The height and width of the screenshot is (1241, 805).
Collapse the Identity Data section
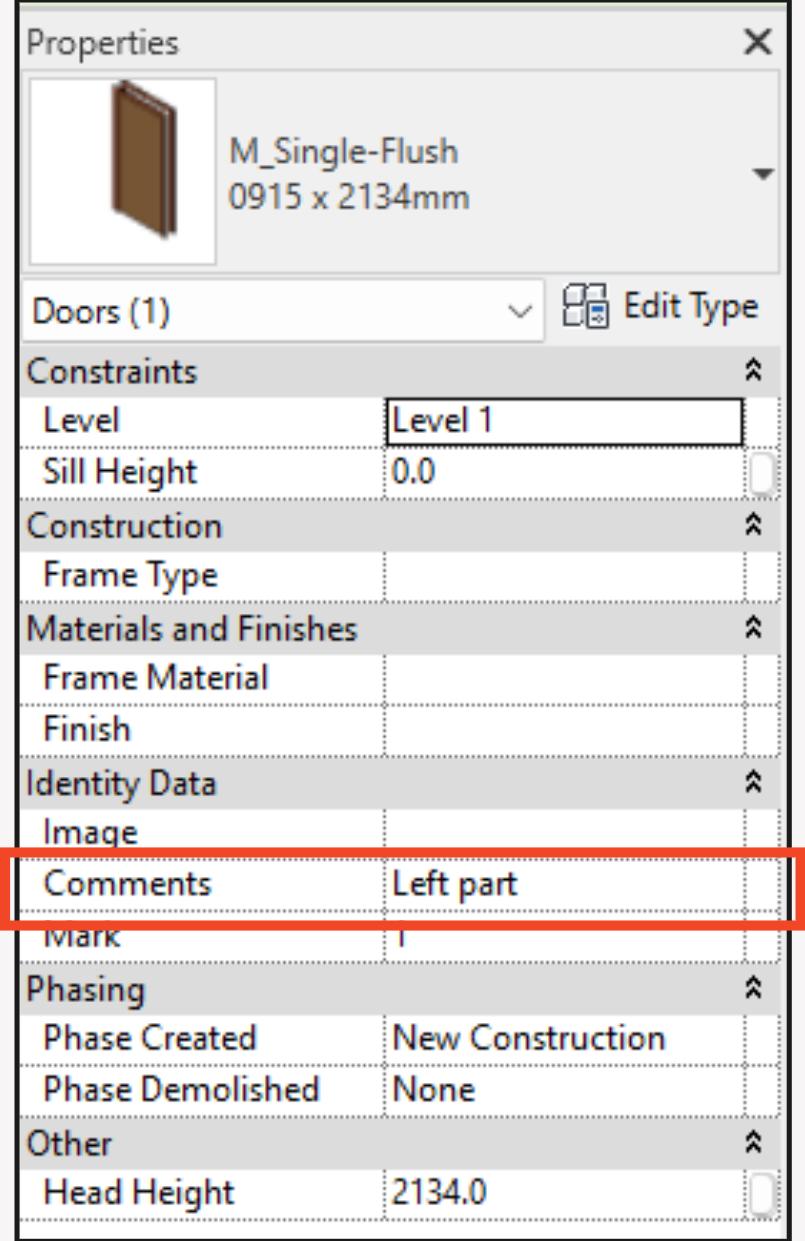(755, 782)
